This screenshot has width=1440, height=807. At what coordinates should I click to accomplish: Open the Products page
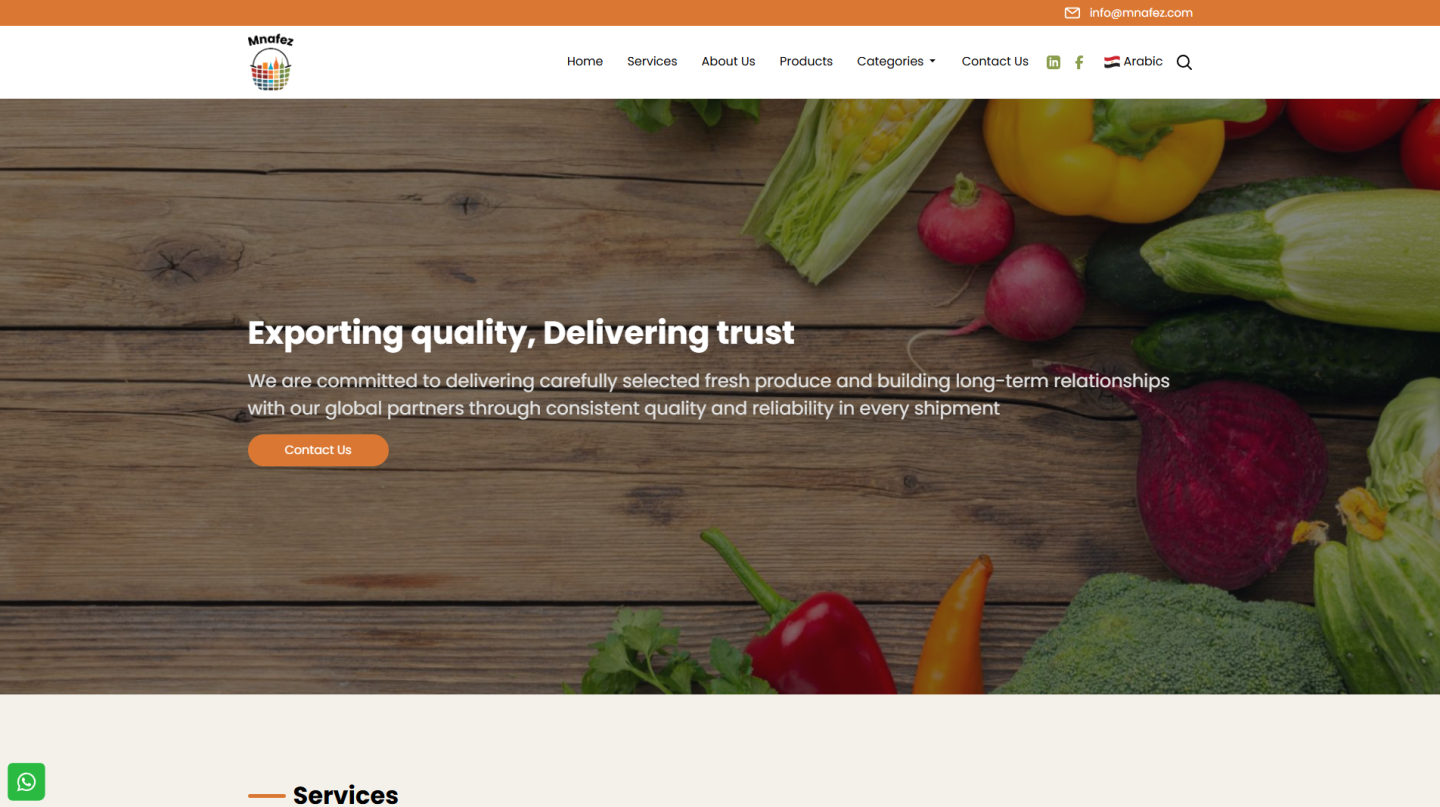[x=806, y=61]
